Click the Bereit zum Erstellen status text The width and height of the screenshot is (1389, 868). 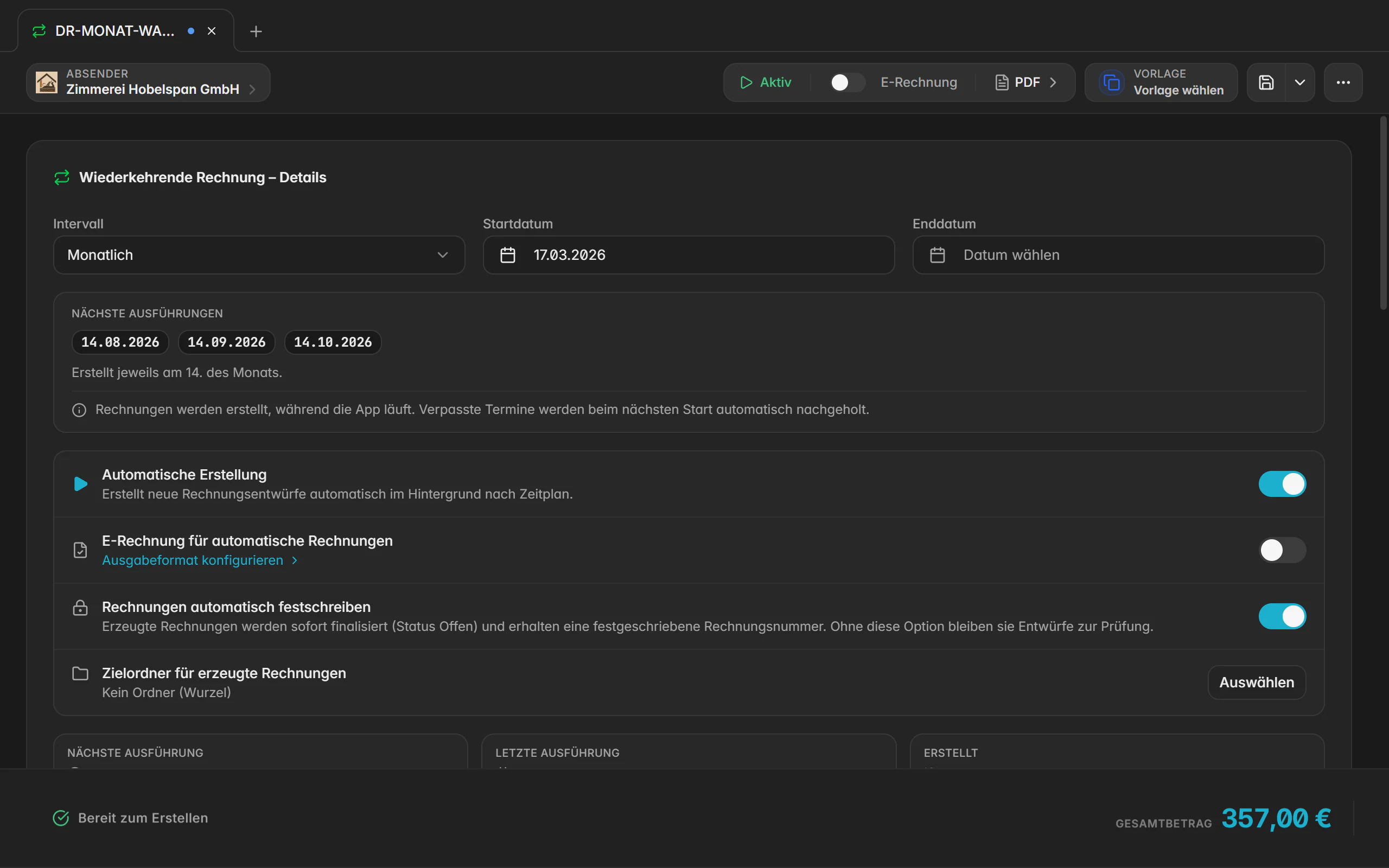[143, 818]
